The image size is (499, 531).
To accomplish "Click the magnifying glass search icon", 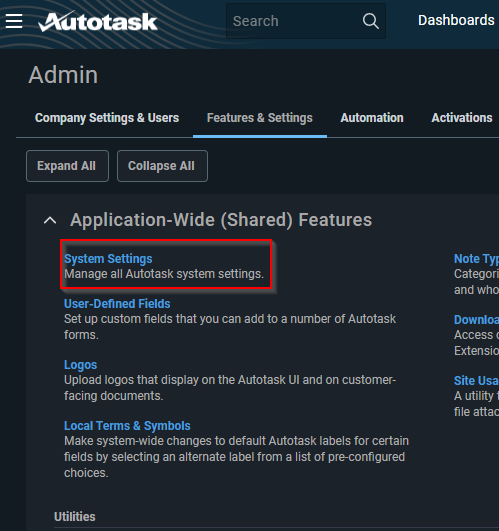I will 371,21.
